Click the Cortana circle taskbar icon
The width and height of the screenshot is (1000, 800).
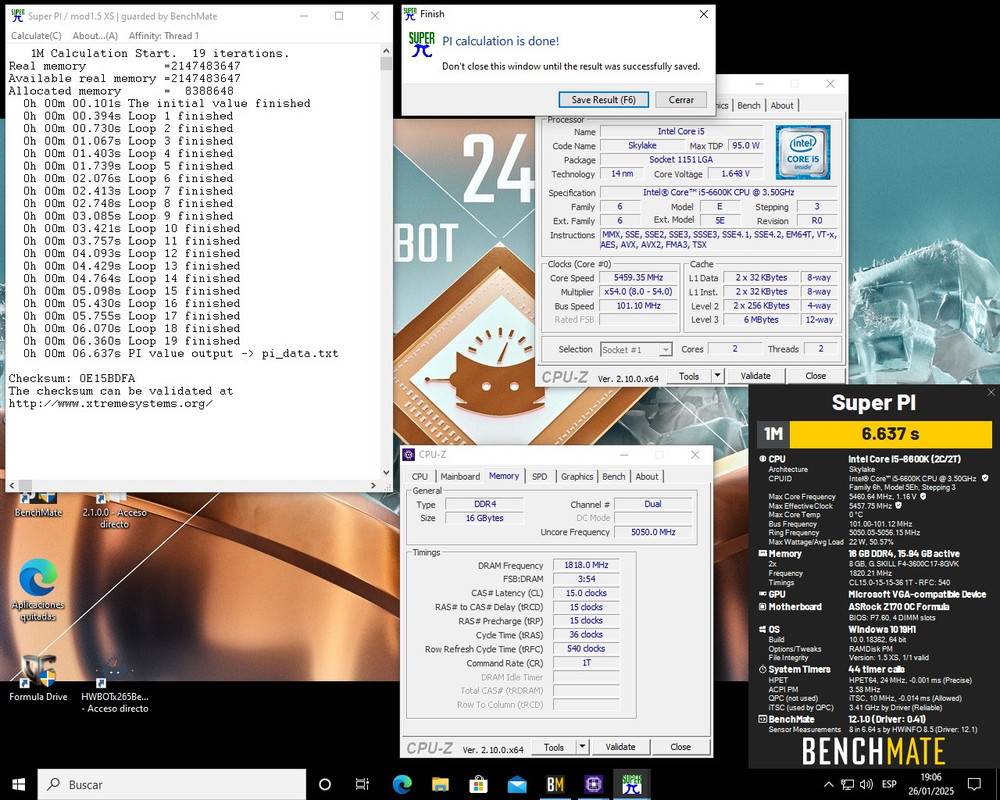[x=325, y=784]
